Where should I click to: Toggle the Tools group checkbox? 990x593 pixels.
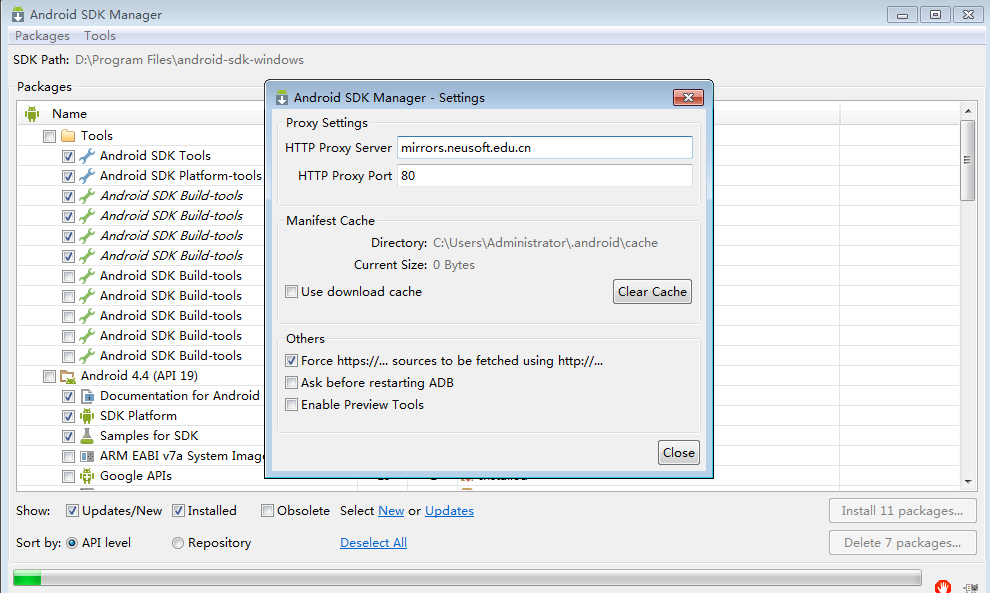pos(49,136)
